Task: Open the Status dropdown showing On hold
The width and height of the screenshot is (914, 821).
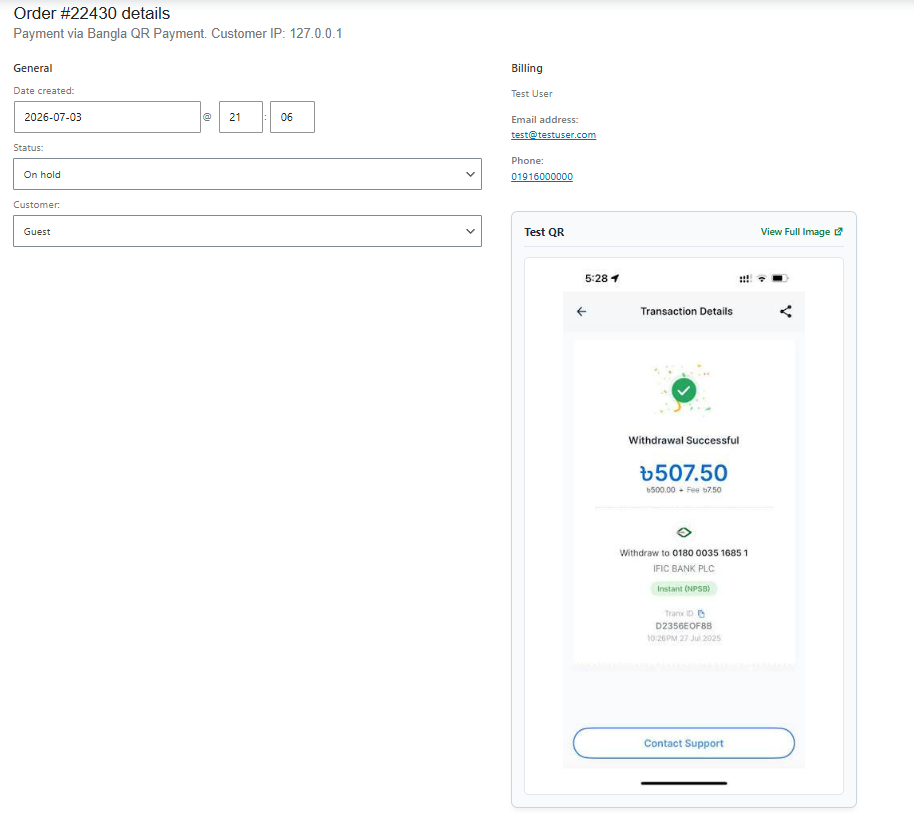Action: click(x=247, y=174)
